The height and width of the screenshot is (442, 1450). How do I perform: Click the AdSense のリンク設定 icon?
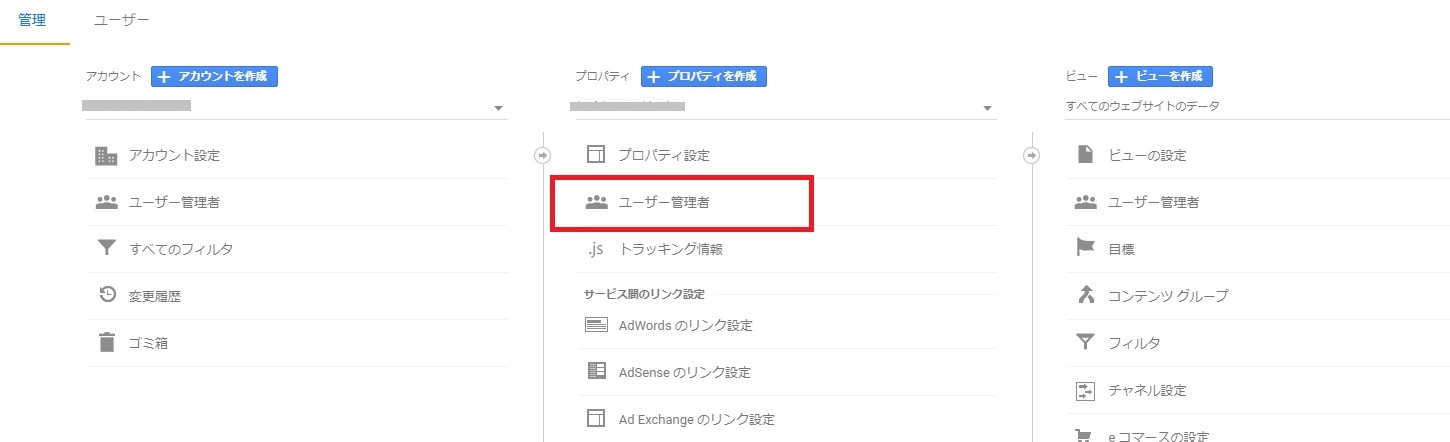(x=596, y=372)
